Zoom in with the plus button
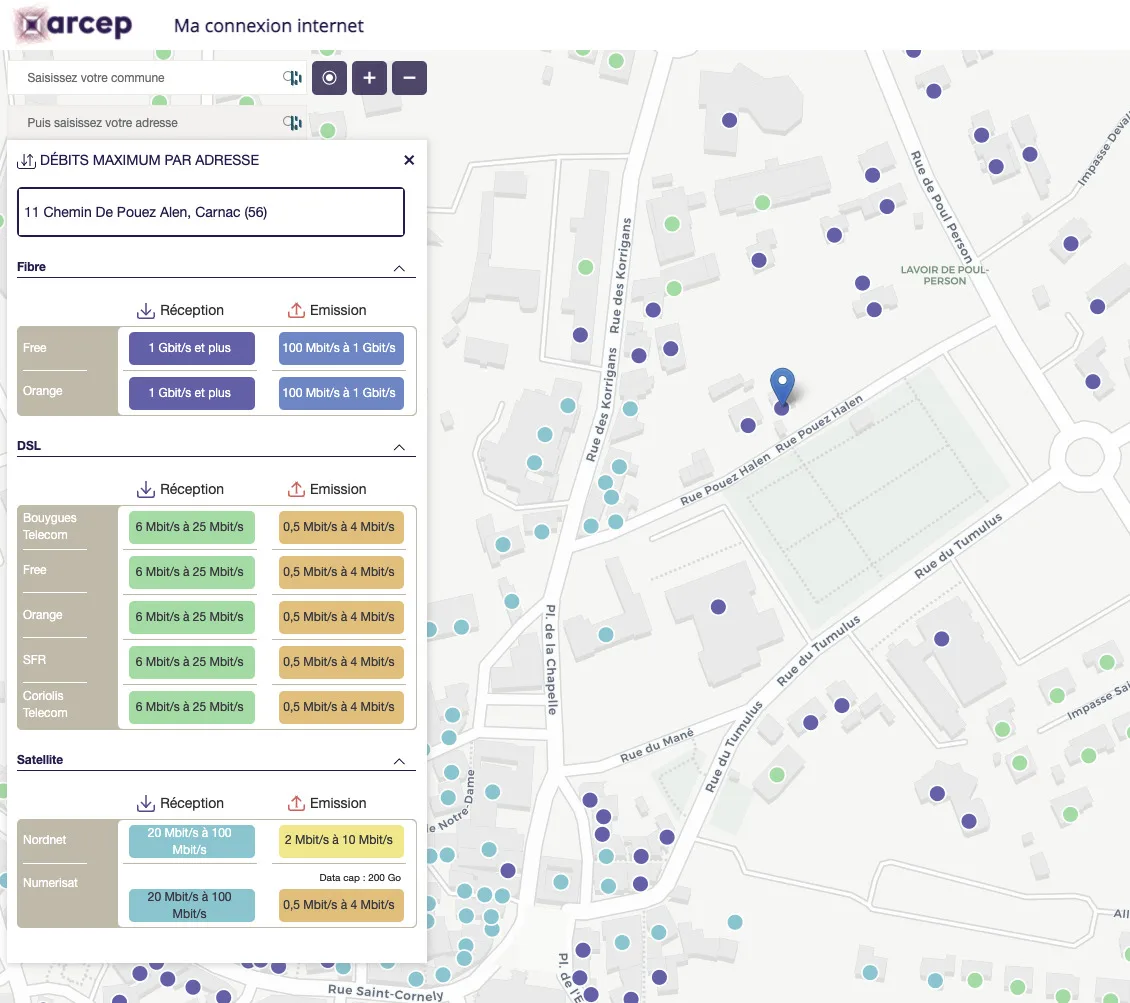 (x=369, y=78)
